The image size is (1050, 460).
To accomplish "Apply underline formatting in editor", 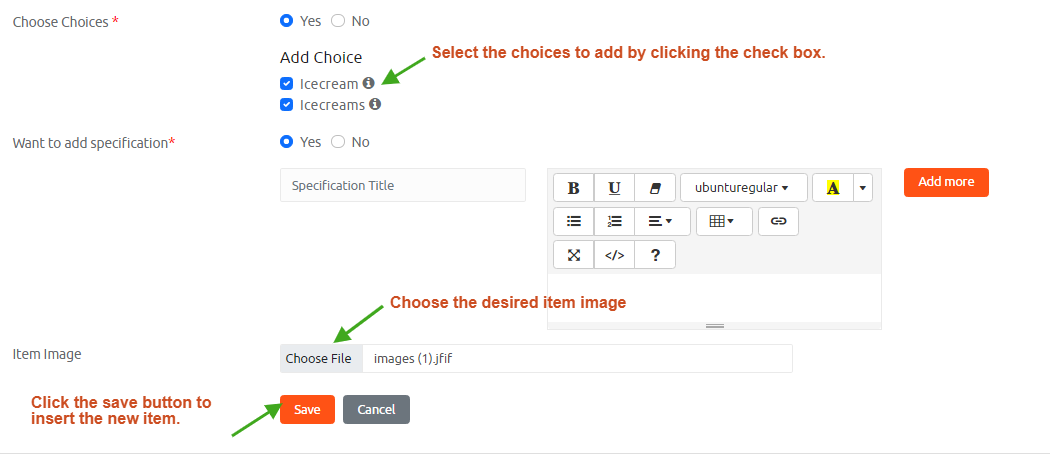I will 614,188.
